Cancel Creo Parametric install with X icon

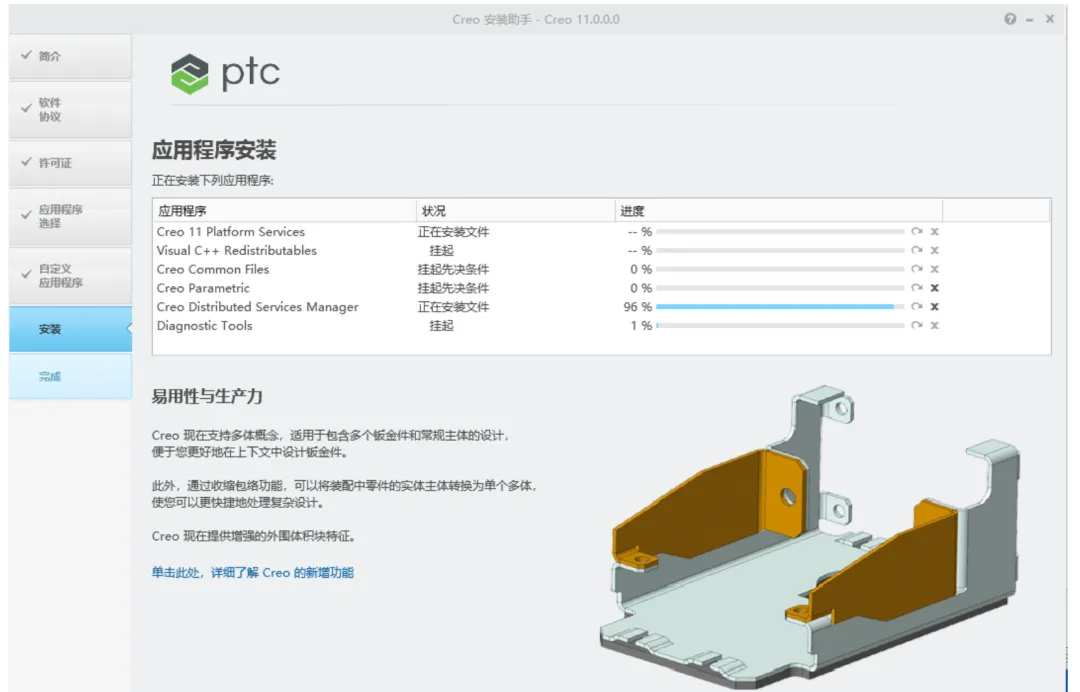pos(935,287)
